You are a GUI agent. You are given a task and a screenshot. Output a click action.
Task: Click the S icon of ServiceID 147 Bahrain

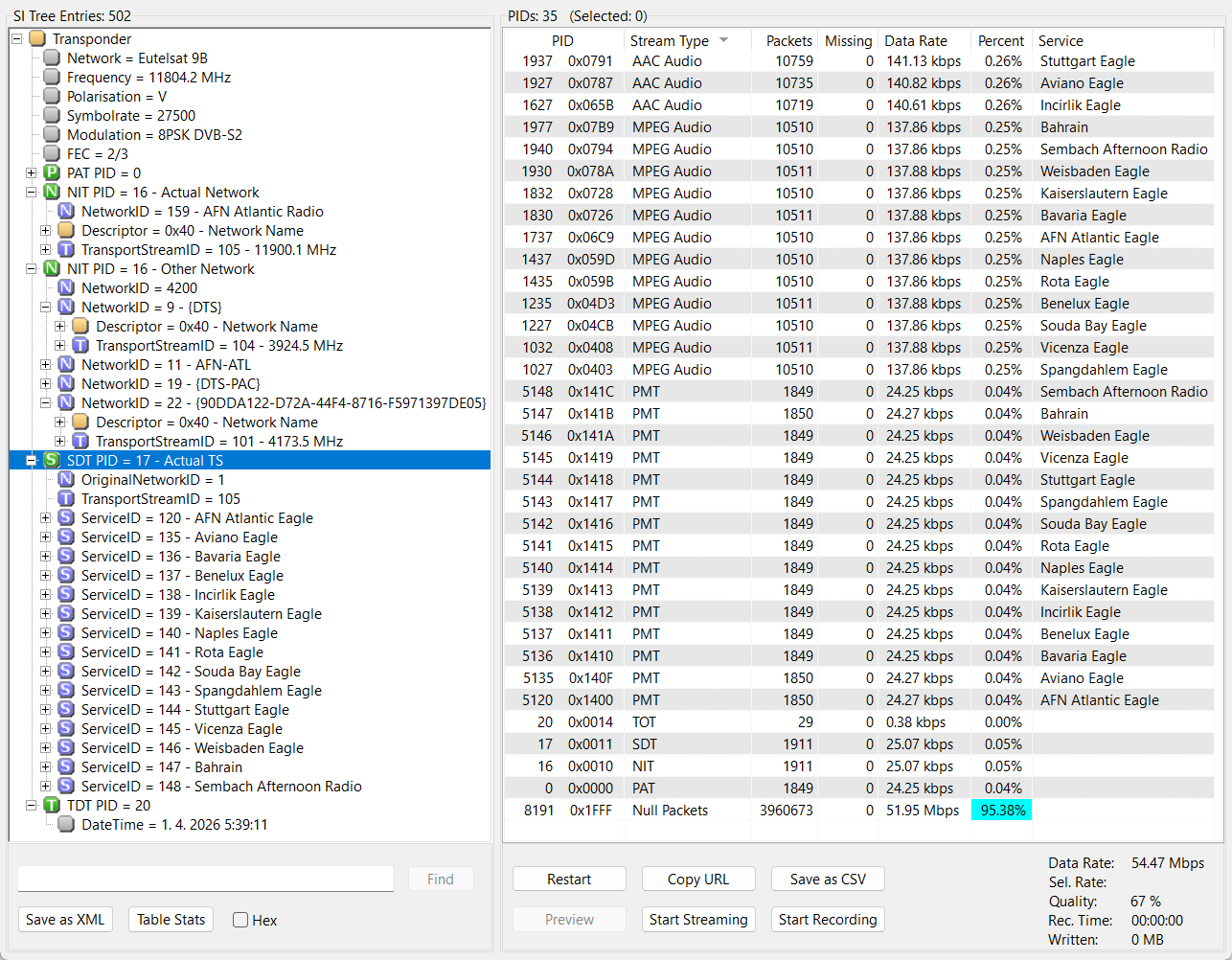66,767
